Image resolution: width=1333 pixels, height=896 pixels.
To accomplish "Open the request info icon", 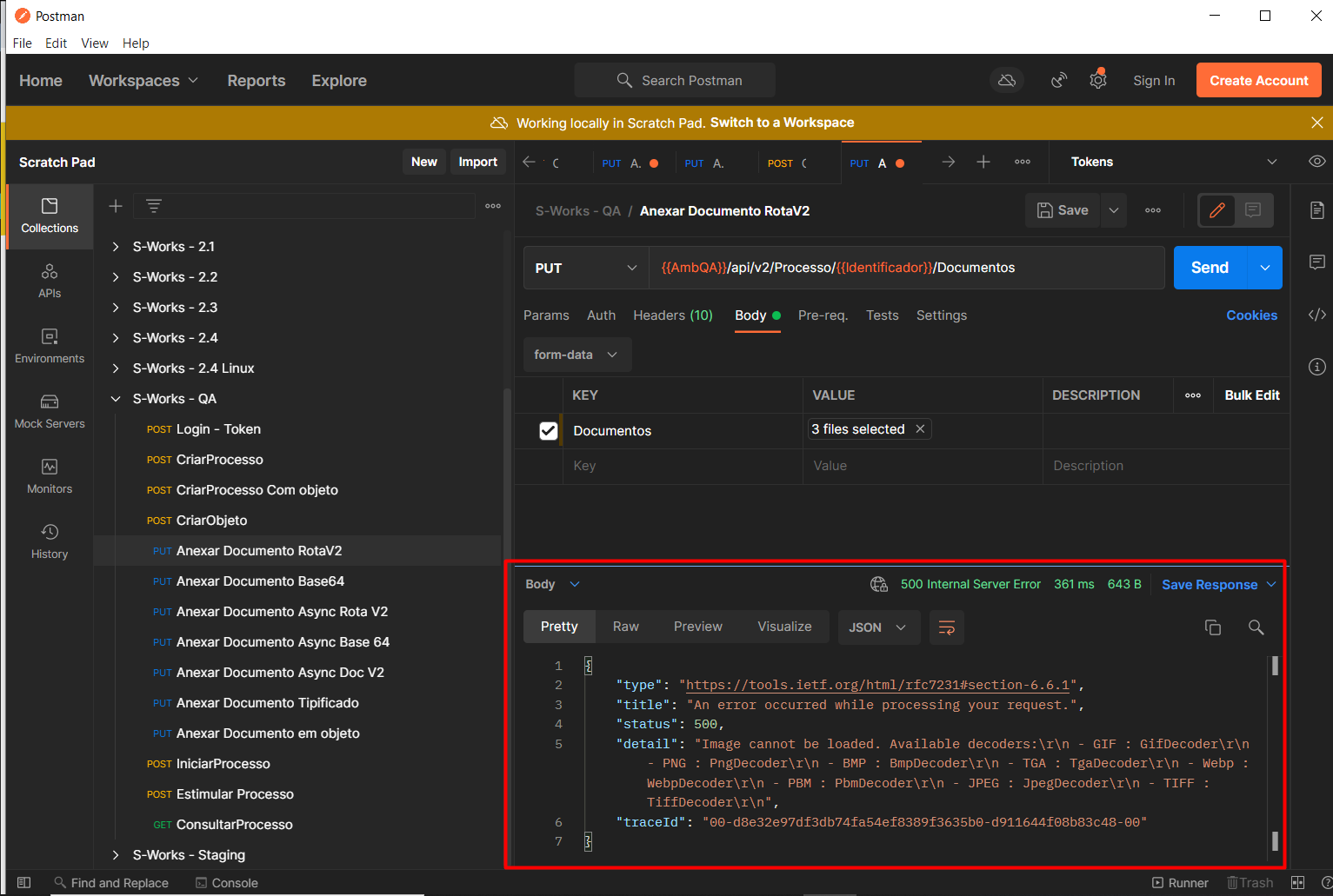I will pyautogui.click(x=1317, y=367).
